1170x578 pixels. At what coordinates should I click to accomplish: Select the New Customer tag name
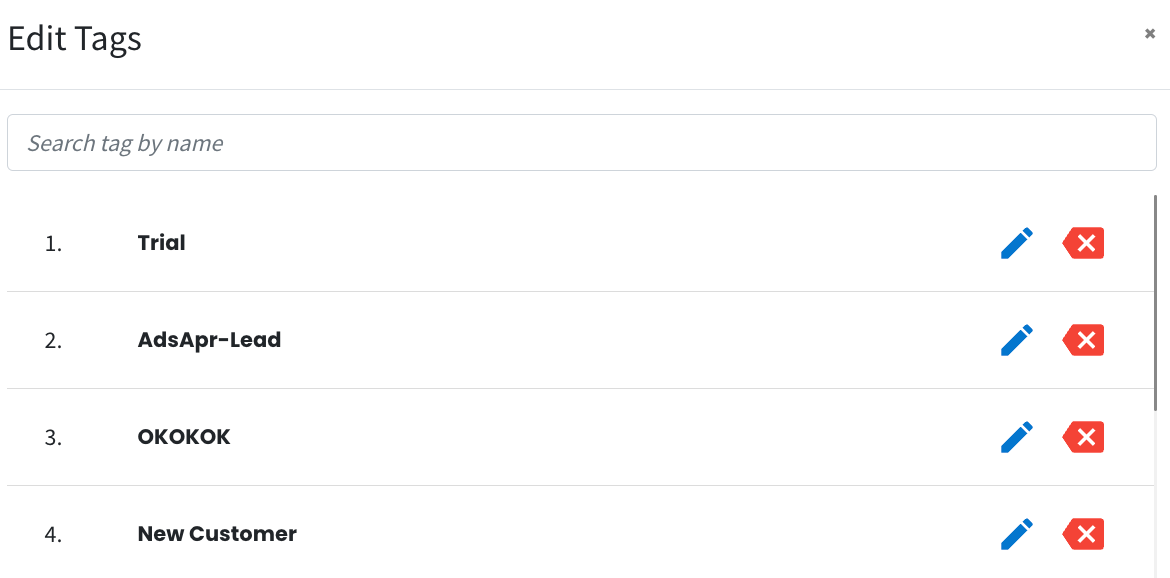pyautogui.click(x=217, y=534)
